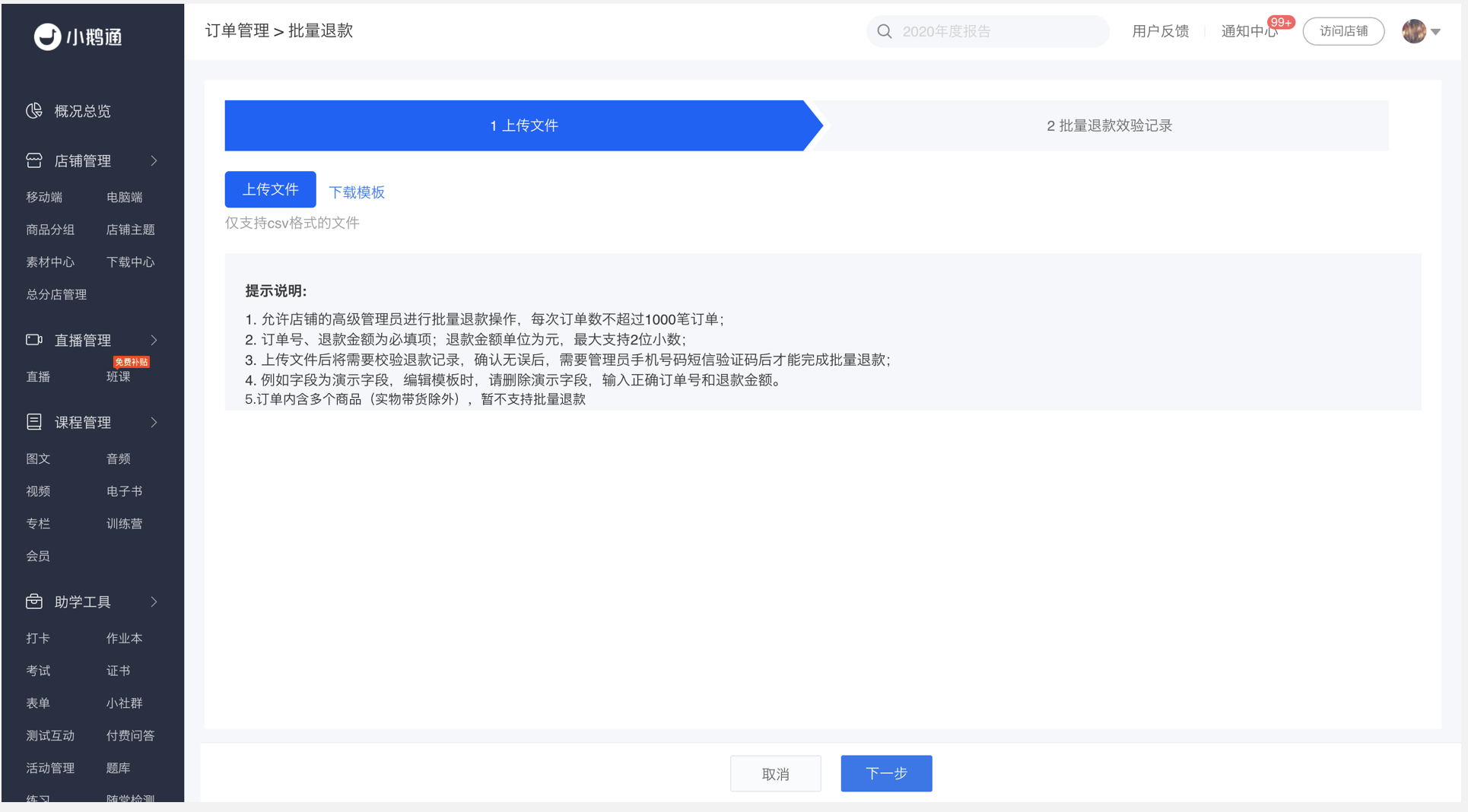Viewport: 1468px width, 812px height.
Task: Select step 2 批量退款效验记录 tab
Action: [1109, 125]
